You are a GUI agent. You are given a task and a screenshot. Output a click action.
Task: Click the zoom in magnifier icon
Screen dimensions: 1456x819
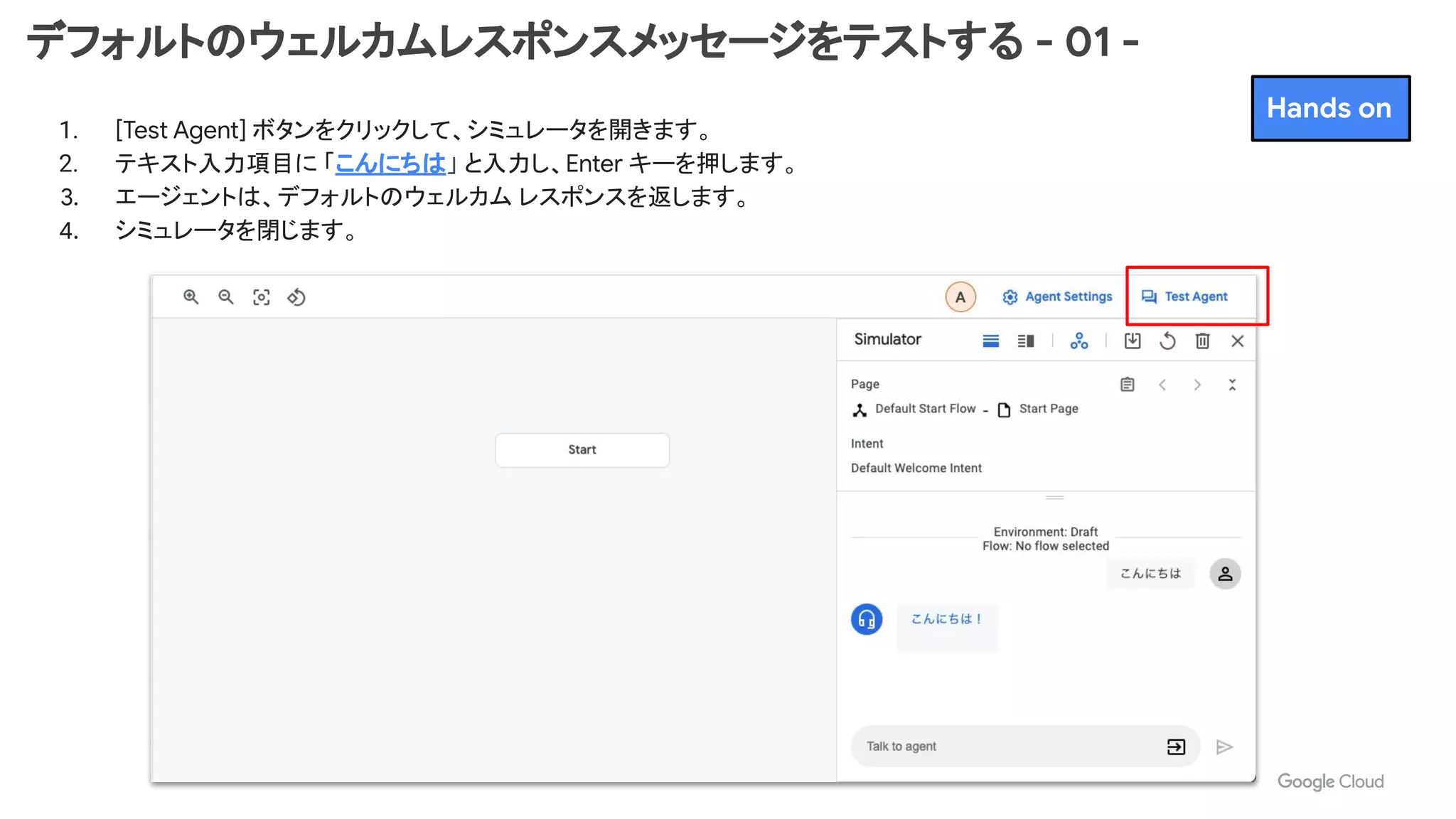[191, 297]
